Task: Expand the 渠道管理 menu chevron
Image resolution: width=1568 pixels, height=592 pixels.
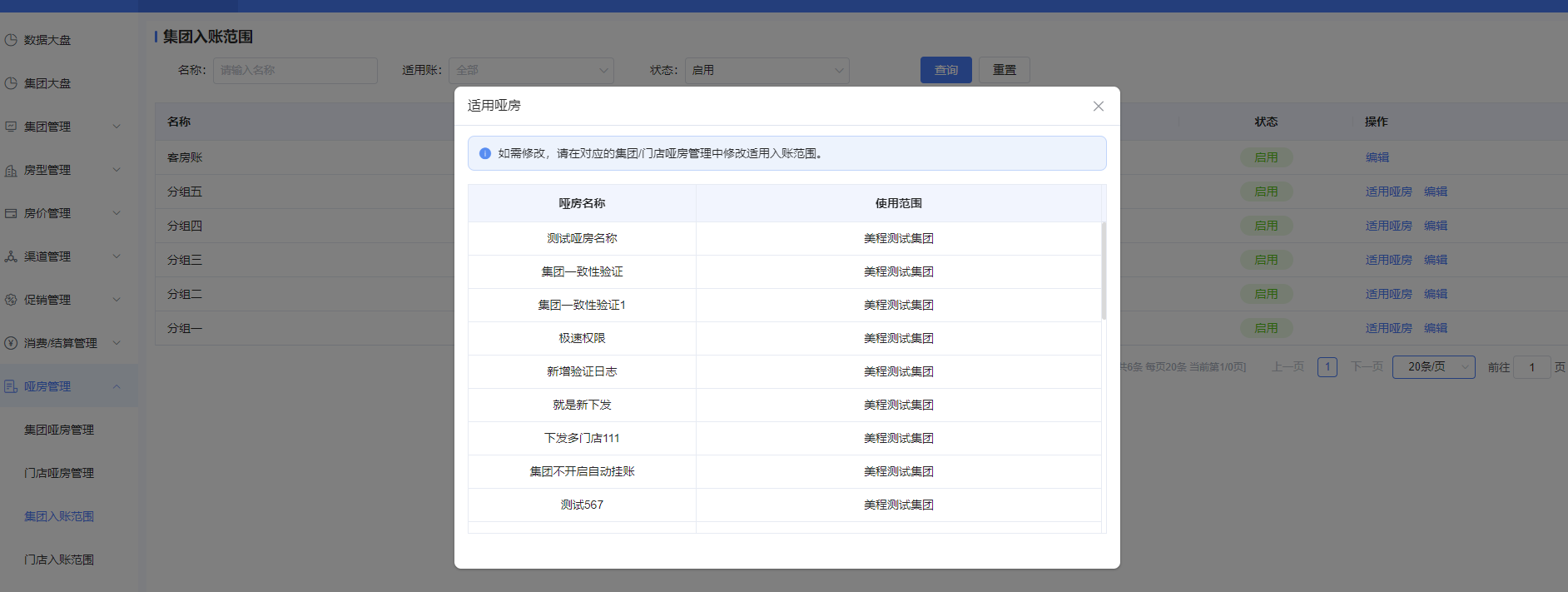Action: [117, 256]
